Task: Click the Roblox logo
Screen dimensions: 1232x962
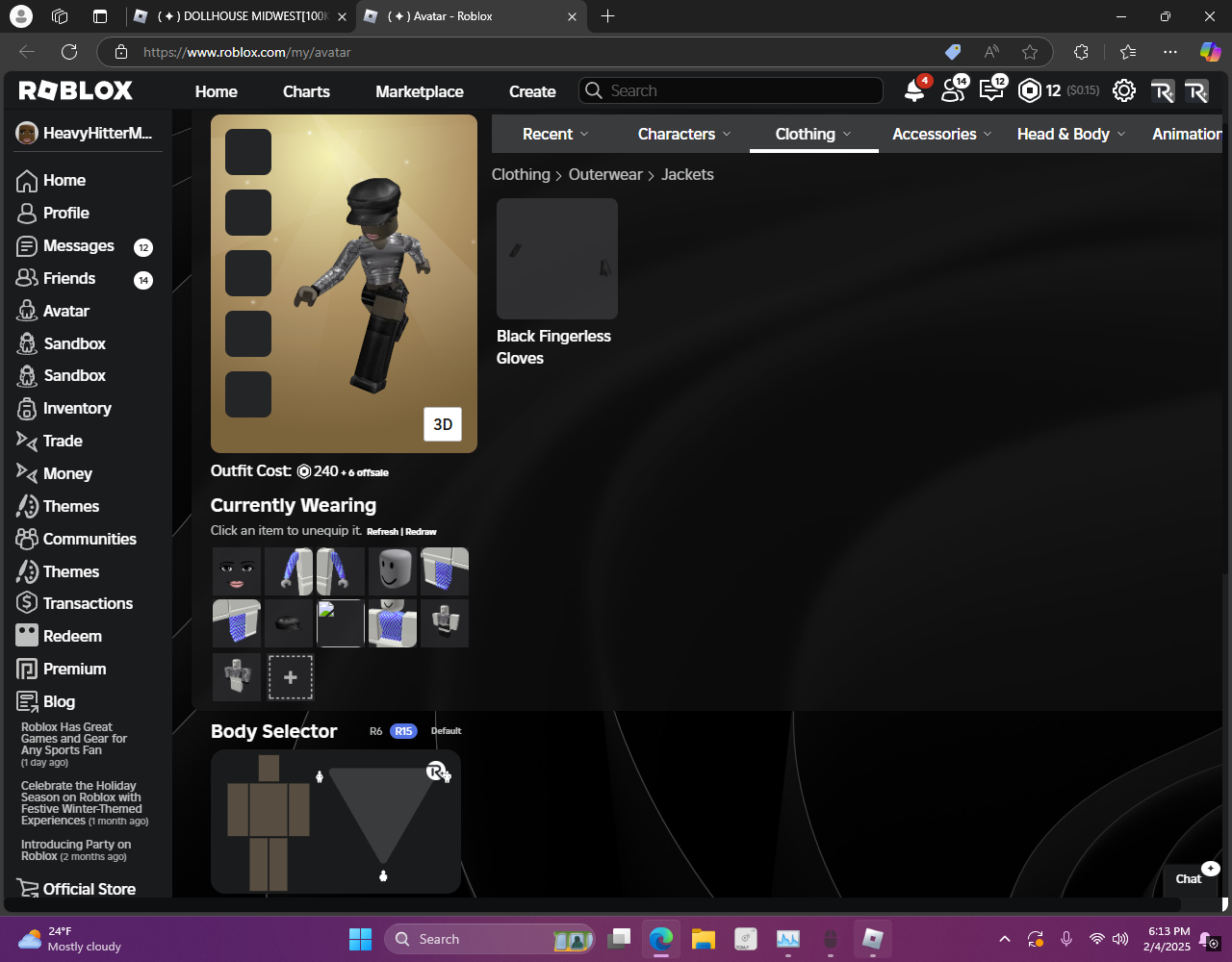Action: tap(76, 90)
